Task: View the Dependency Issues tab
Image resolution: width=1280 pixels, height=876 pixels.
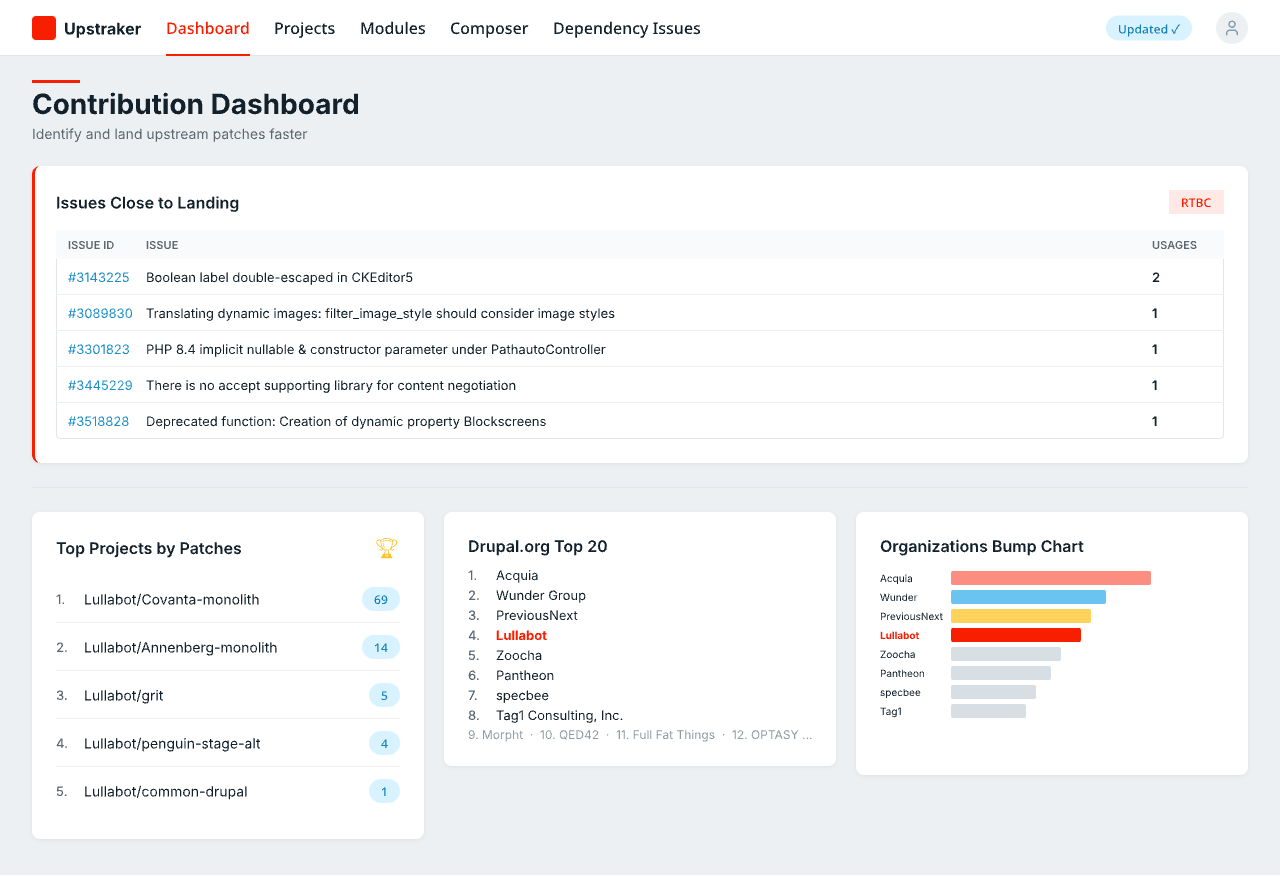Action: (626, 28)
